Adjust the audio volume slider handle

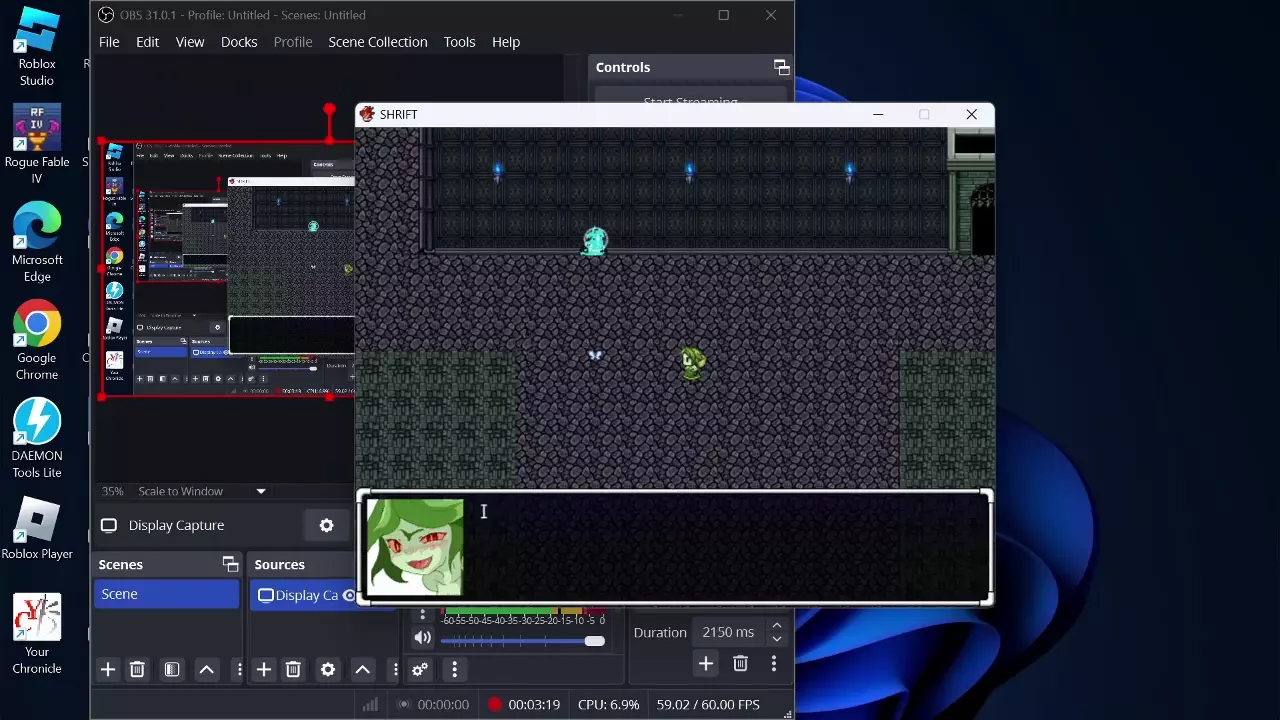click(595, 641)
